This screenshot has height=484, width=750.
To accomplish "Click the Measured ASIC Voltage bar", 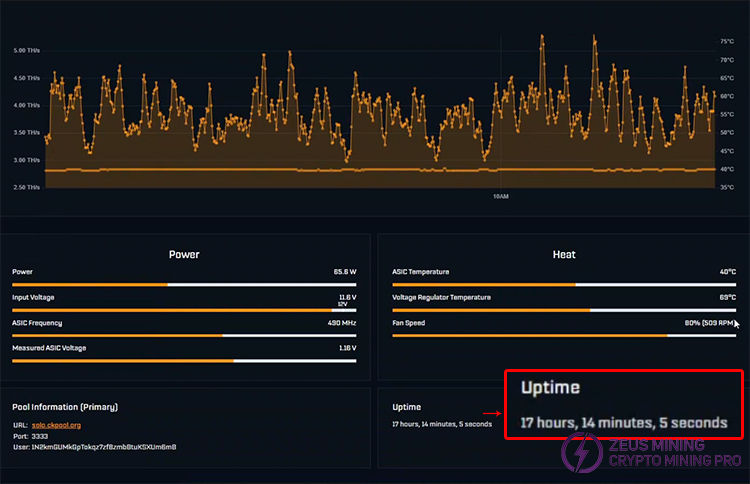I will click(x=184, y=360).
